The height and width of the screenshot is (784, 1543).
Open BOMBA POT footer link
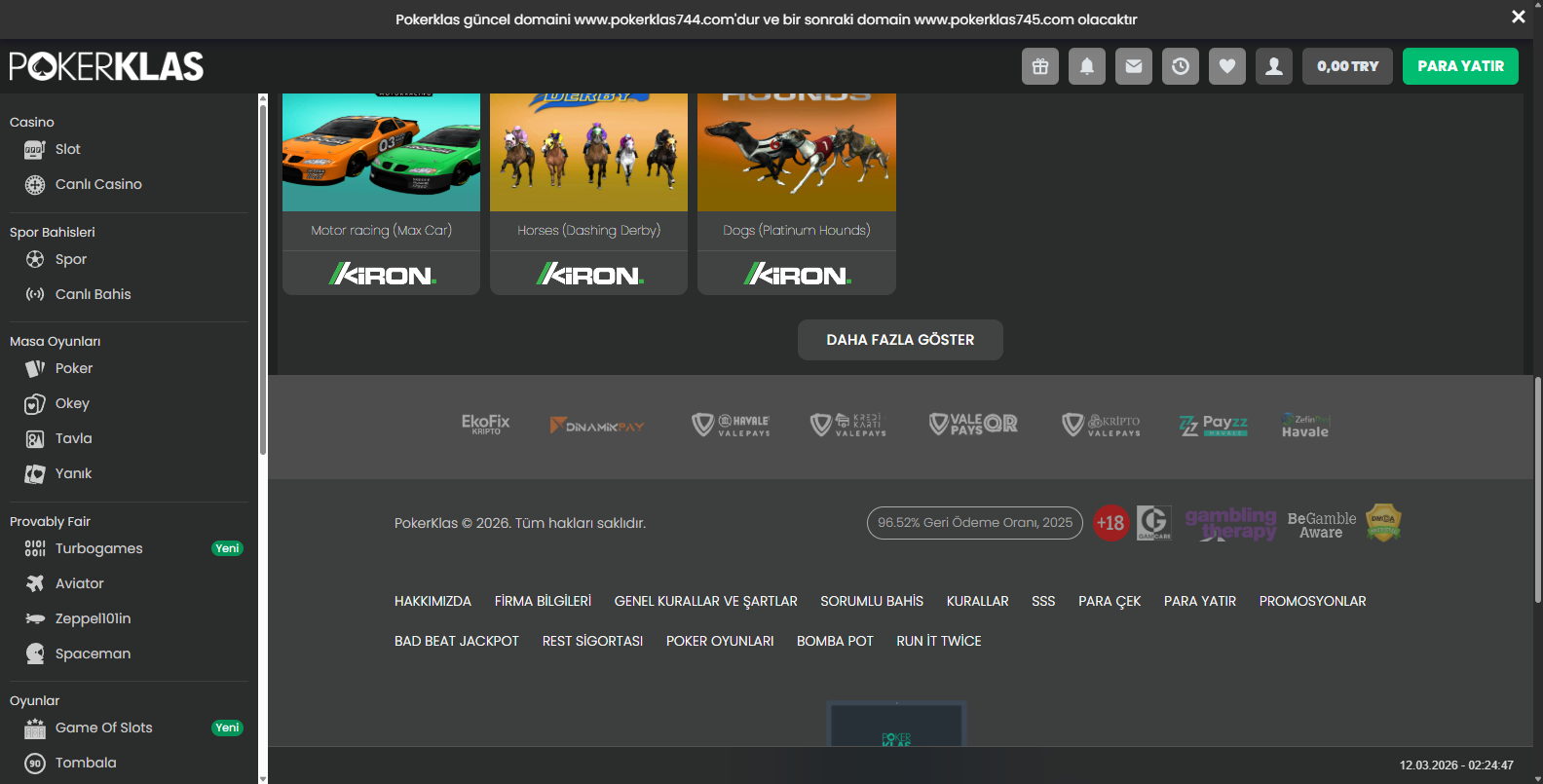tap(835, 641)
